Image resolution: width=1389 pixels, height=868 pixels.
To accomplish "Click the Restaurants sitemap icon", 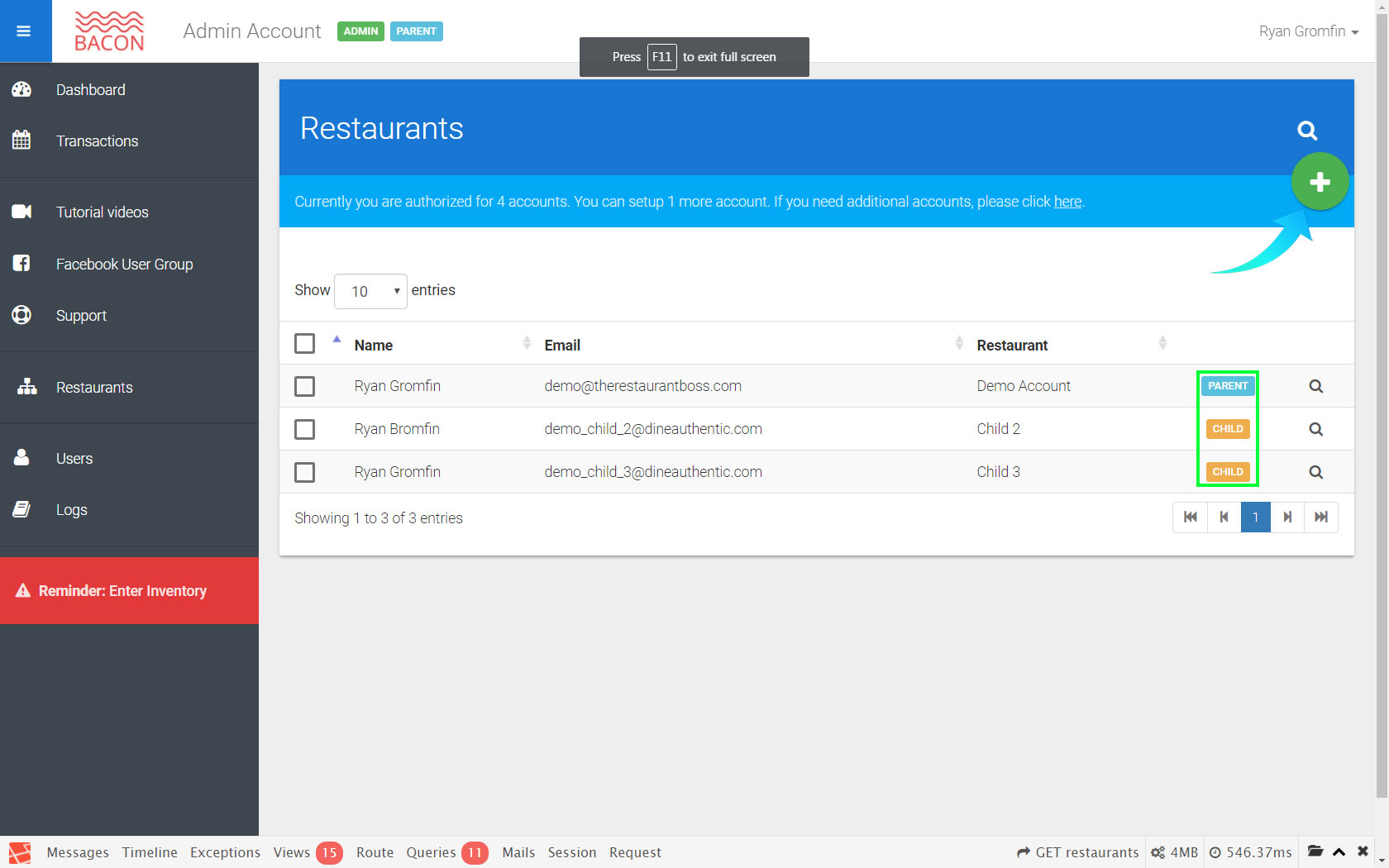I will pyautogui.click(x=27, y=387).
